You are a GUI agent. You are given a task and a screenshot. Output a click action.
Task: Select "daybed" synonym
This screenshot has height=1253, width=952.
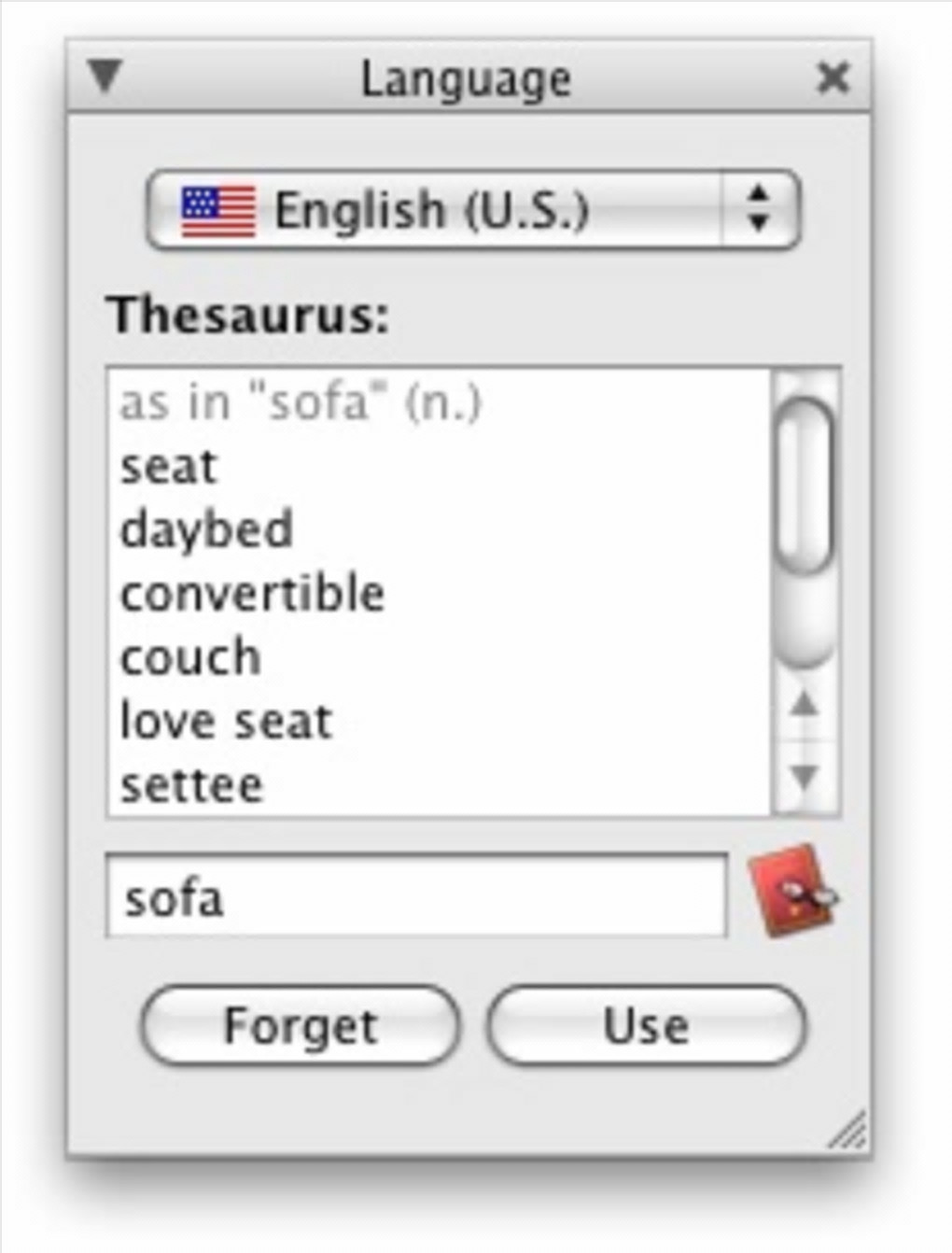(x=206, y=529)
